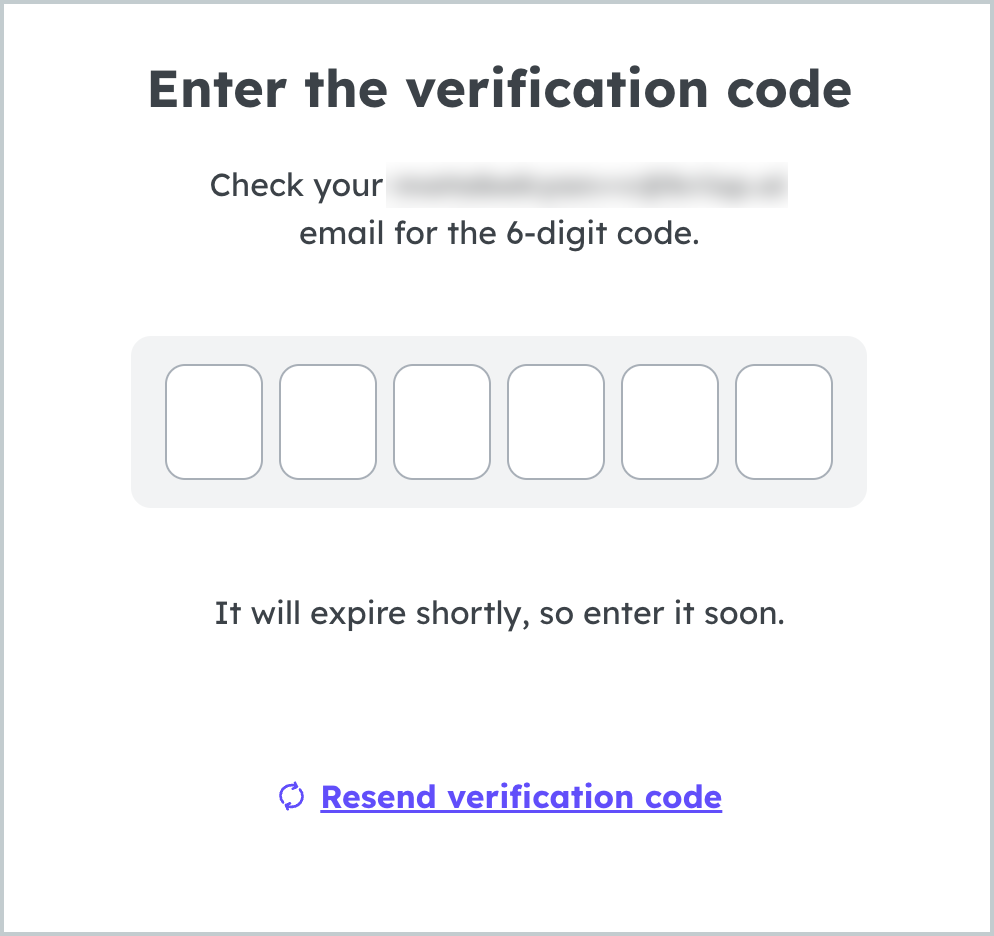Click the "email for the 6-digit code" text
This screenshot has height=936, width=994.
click(x=500, y=234)
